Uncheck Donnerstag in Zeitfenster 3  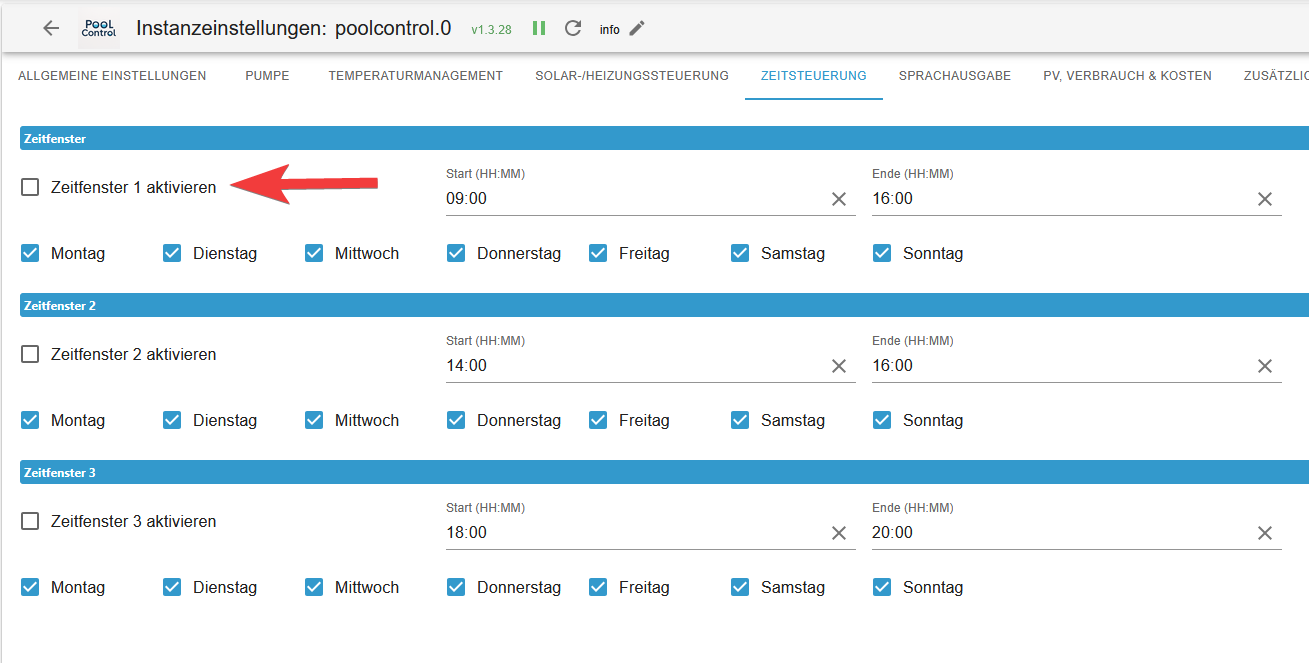pos(456,587)
